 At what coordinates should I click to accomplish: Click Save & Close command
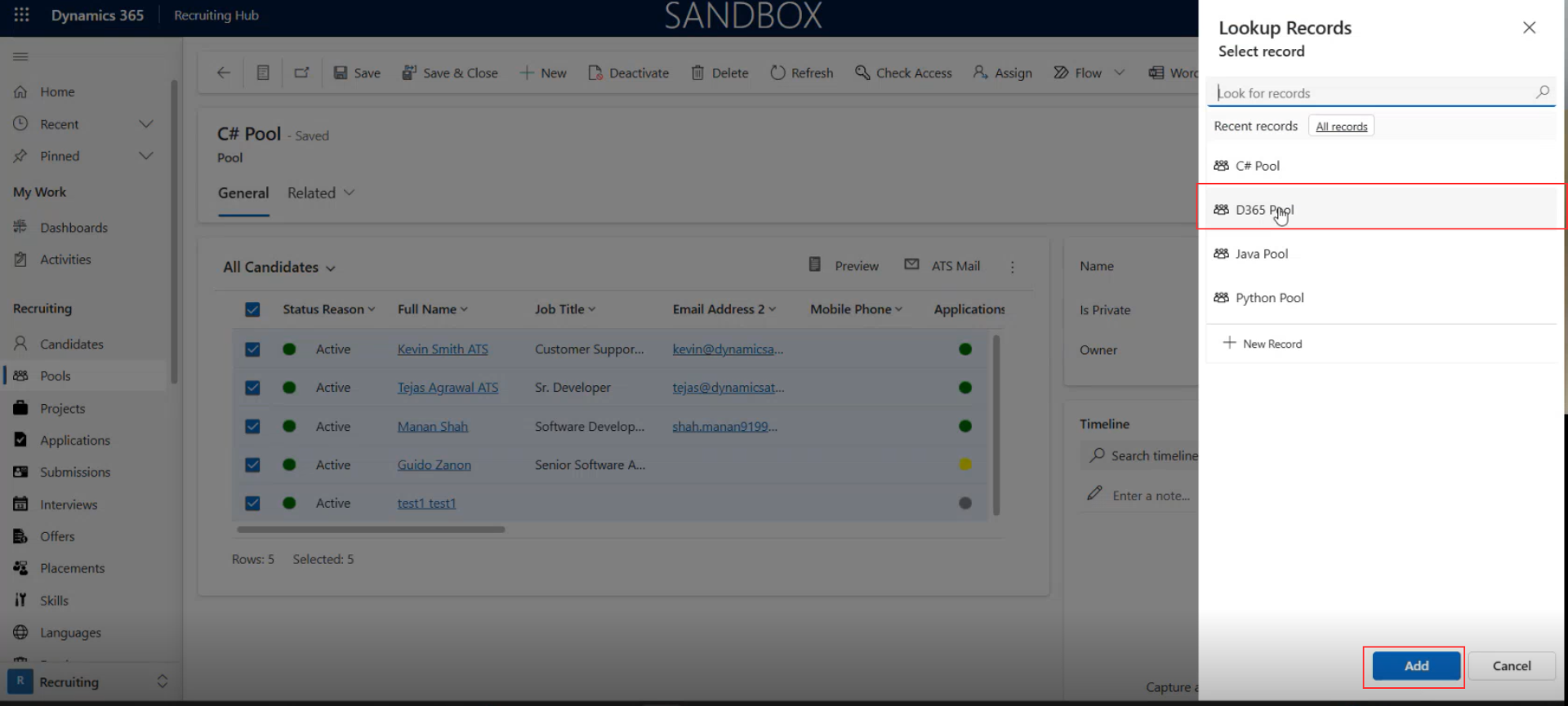click(450, 73)
